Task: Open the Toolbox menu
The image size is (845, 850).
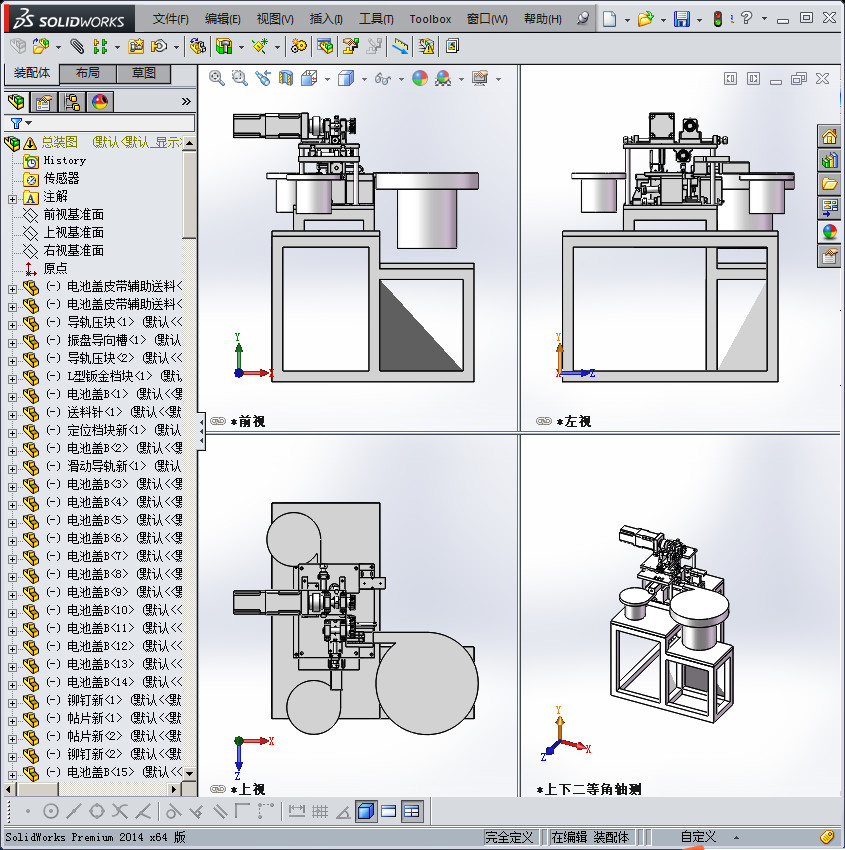Action: [430, 19]
